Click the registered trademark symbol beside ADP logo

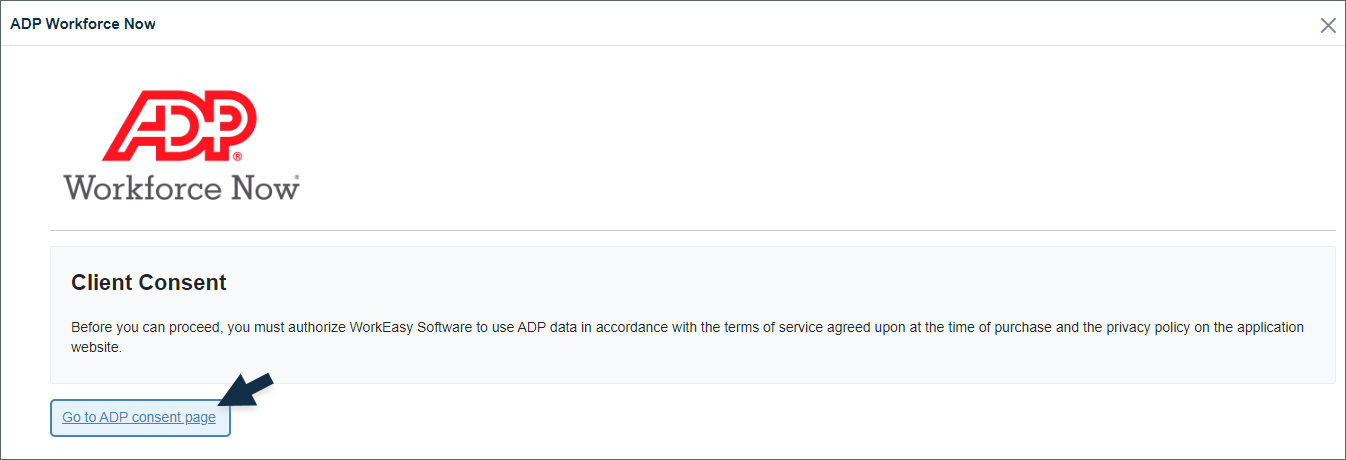(237, 158)
